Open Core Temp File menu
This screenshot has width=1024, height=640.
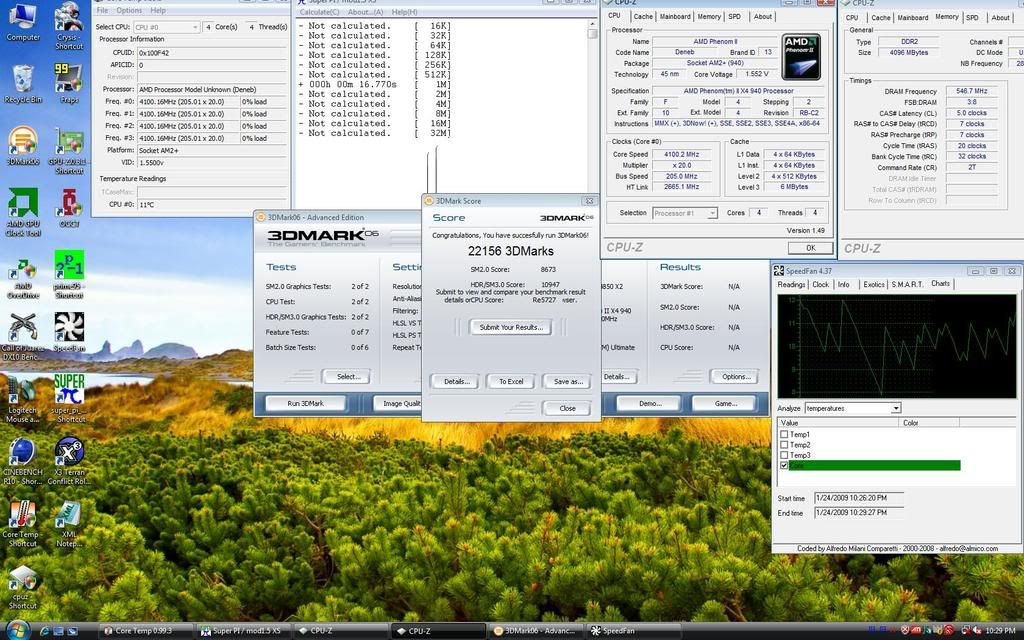click(x=103, y=10)
